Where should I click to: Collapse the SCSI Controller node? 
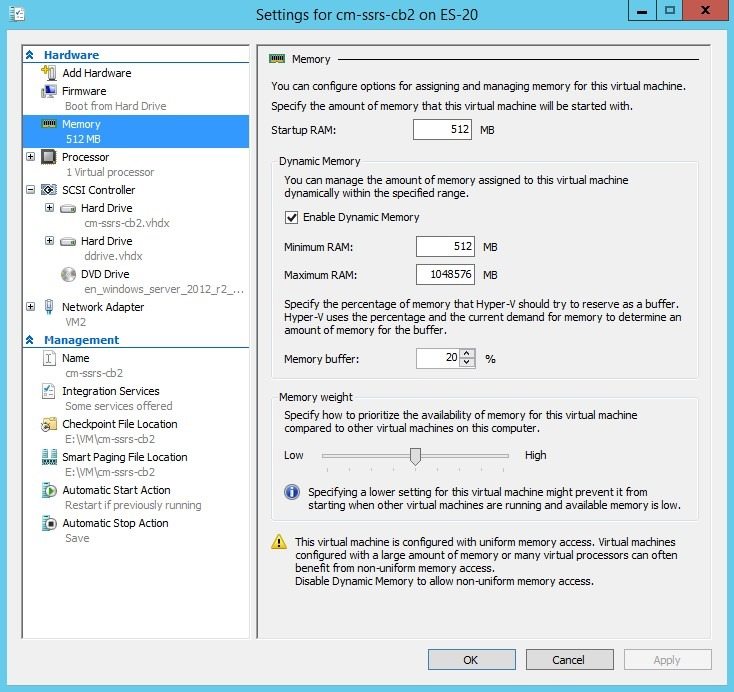click(x=30, y=190)
